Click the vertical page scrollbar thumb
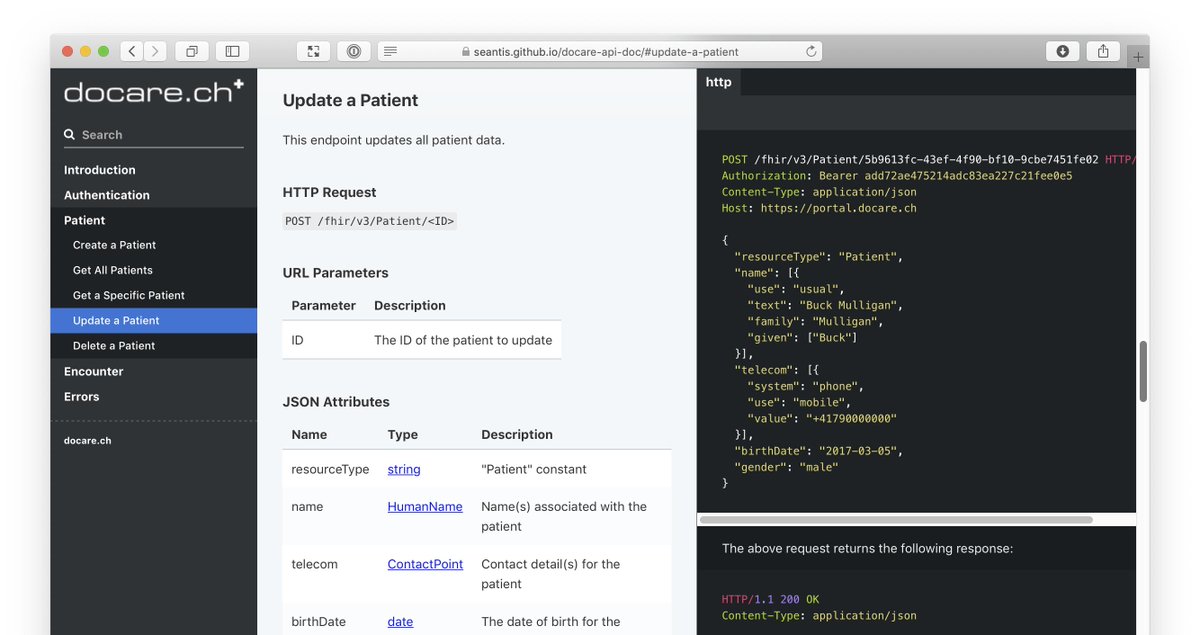 (1143, 371)
